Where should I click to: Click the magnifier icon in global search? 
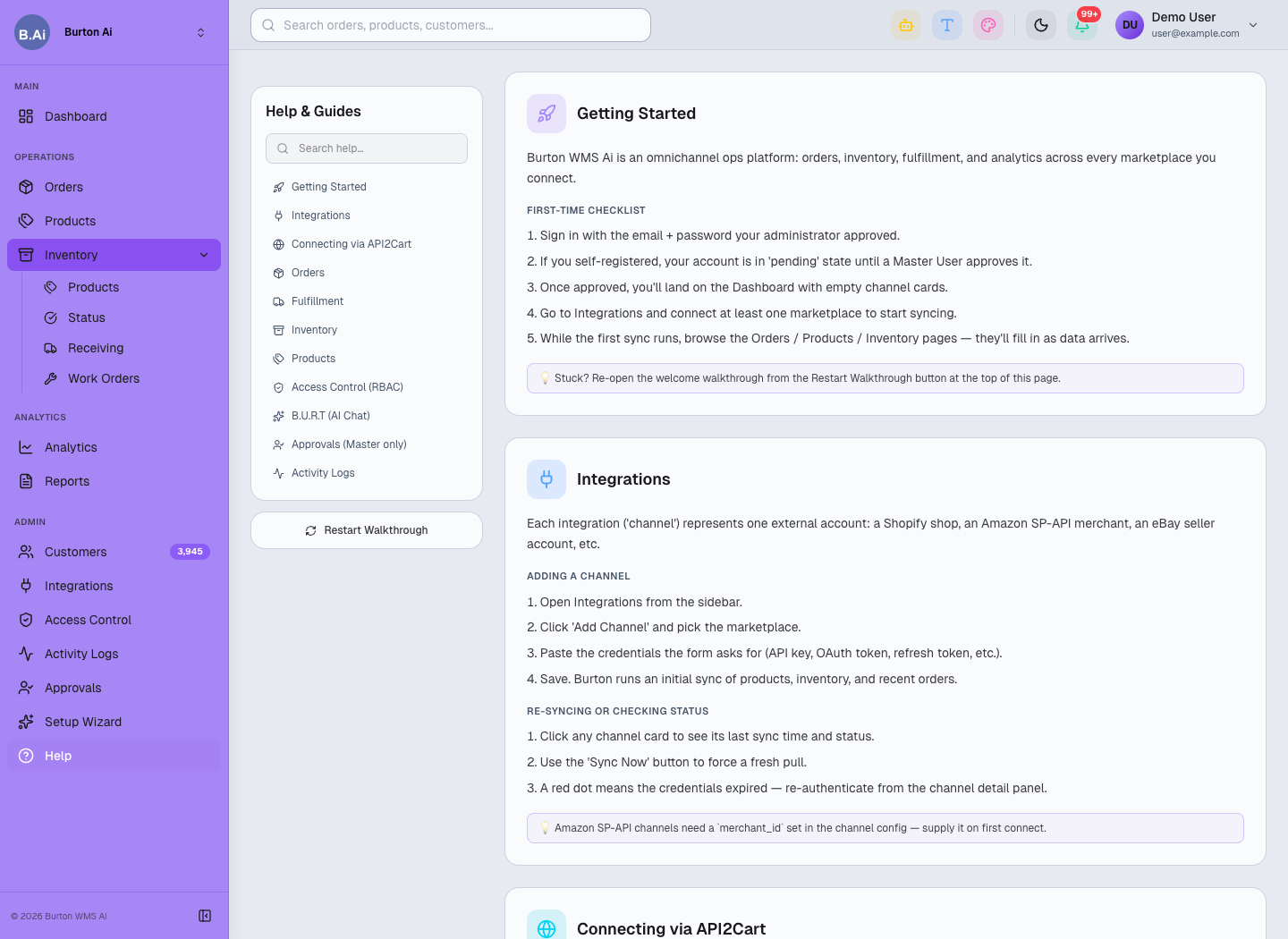(268, 25)
